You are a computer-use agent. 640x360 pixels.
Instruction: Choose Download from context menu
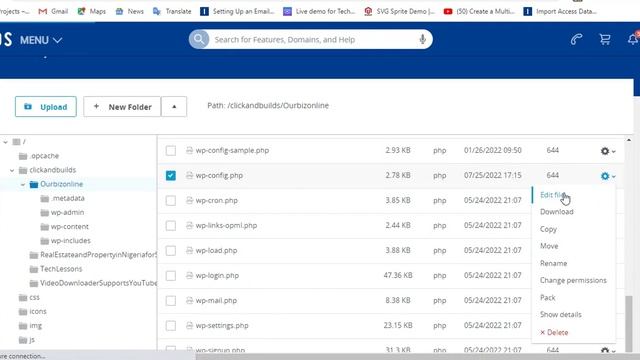click(x=557, y=212)
